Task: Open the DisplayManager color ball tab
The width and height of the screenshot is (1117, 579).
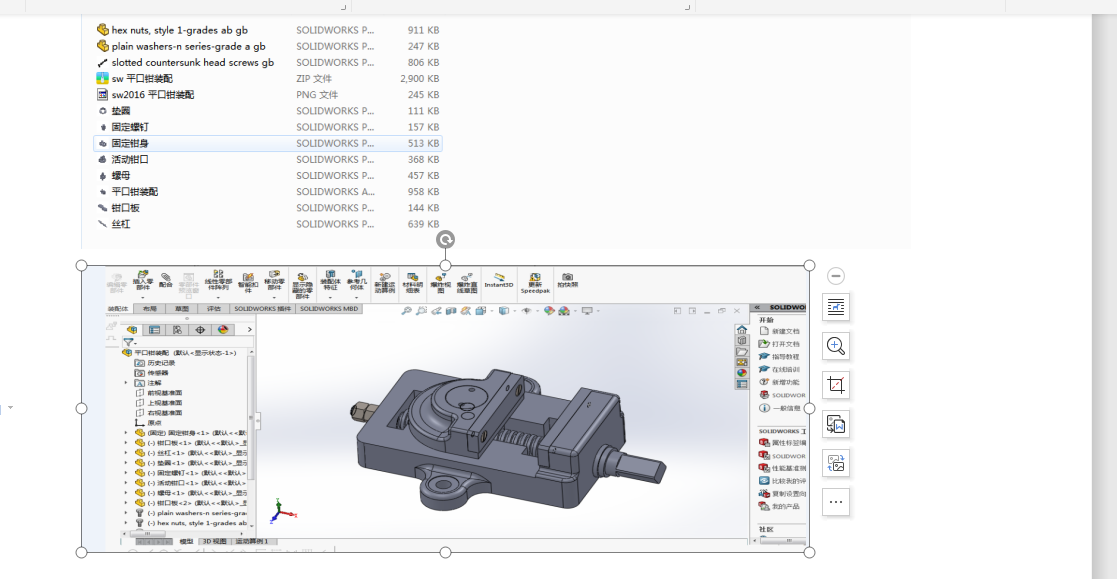Action: tap(223, 329)
